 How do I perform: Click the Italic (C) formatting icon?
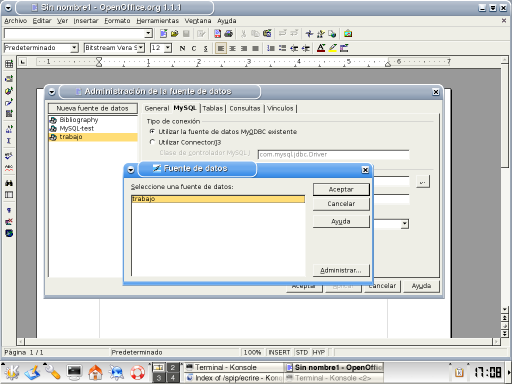(x=194, y=48)
